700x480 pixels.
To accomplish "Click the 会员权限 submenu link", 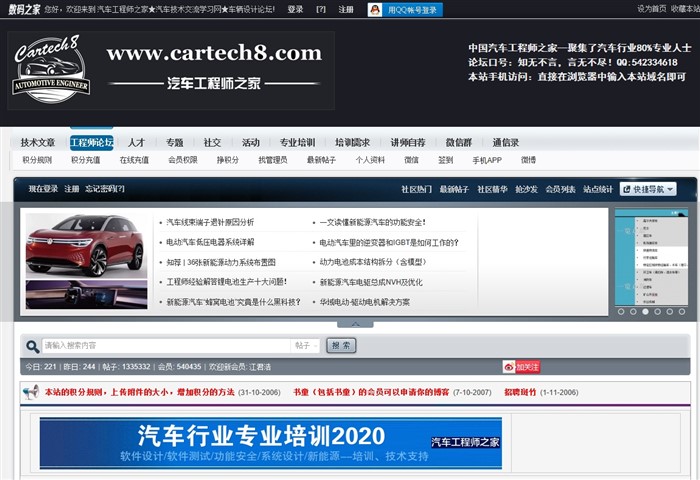I will pyautogui.click(x=183, y=160).
